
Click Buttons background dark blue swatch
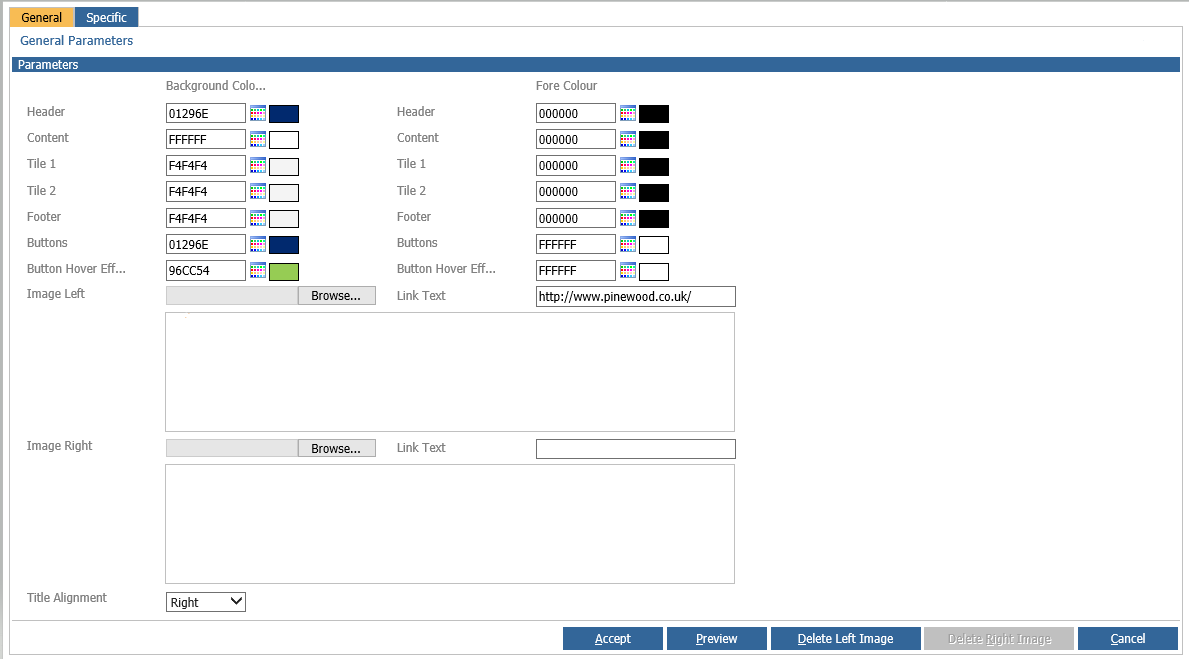click(x=284, y=245)
